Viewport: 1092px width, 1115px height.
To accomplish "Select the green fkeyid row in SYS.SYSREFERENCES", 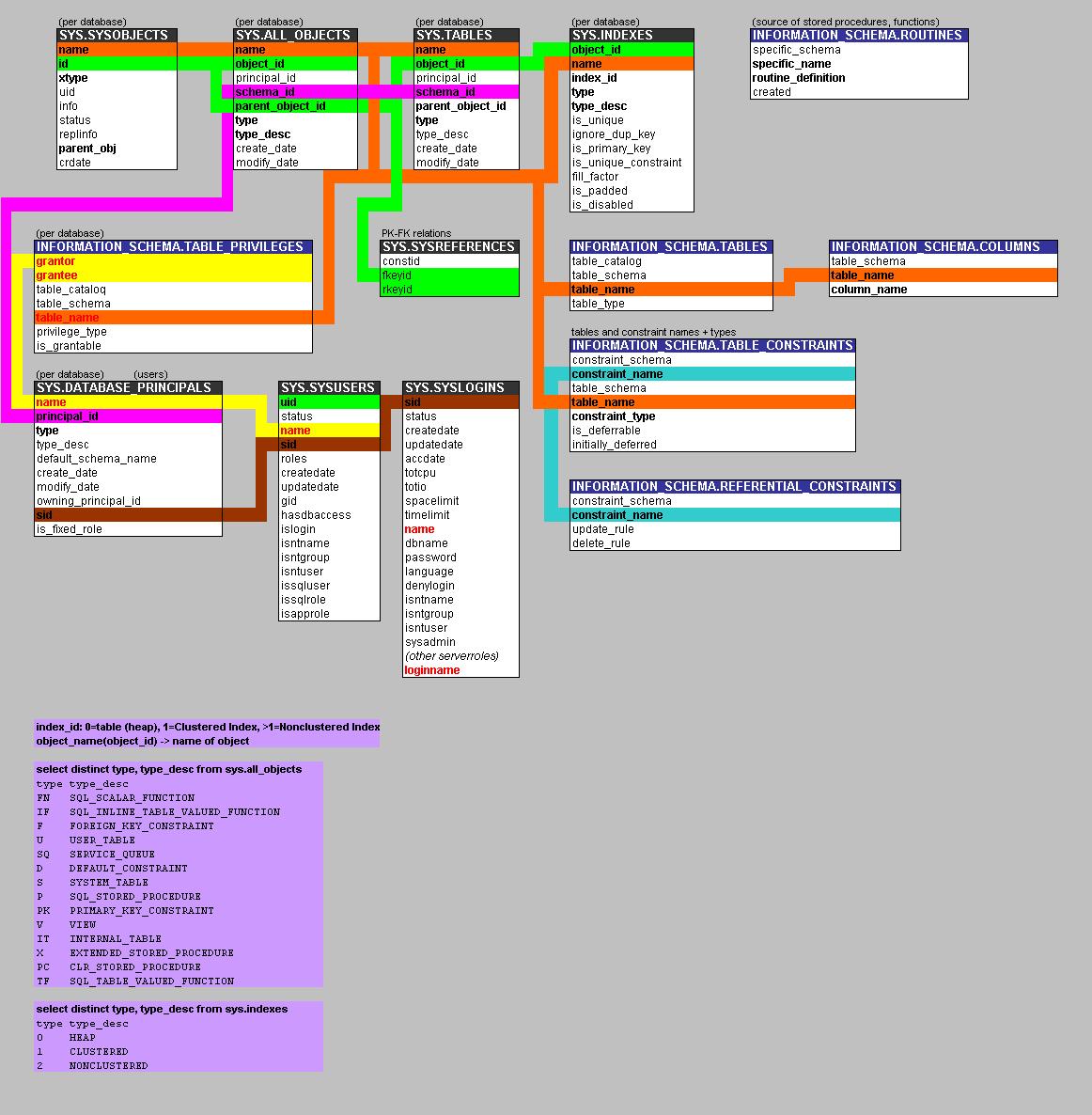I will (x=449, y=275).
